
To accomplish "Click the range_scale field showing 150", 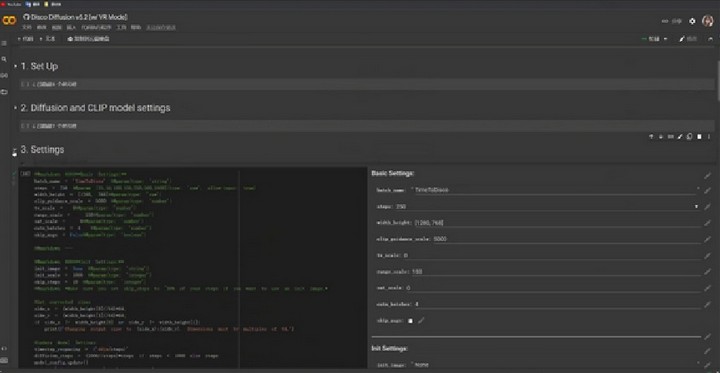I will [557, 272].
